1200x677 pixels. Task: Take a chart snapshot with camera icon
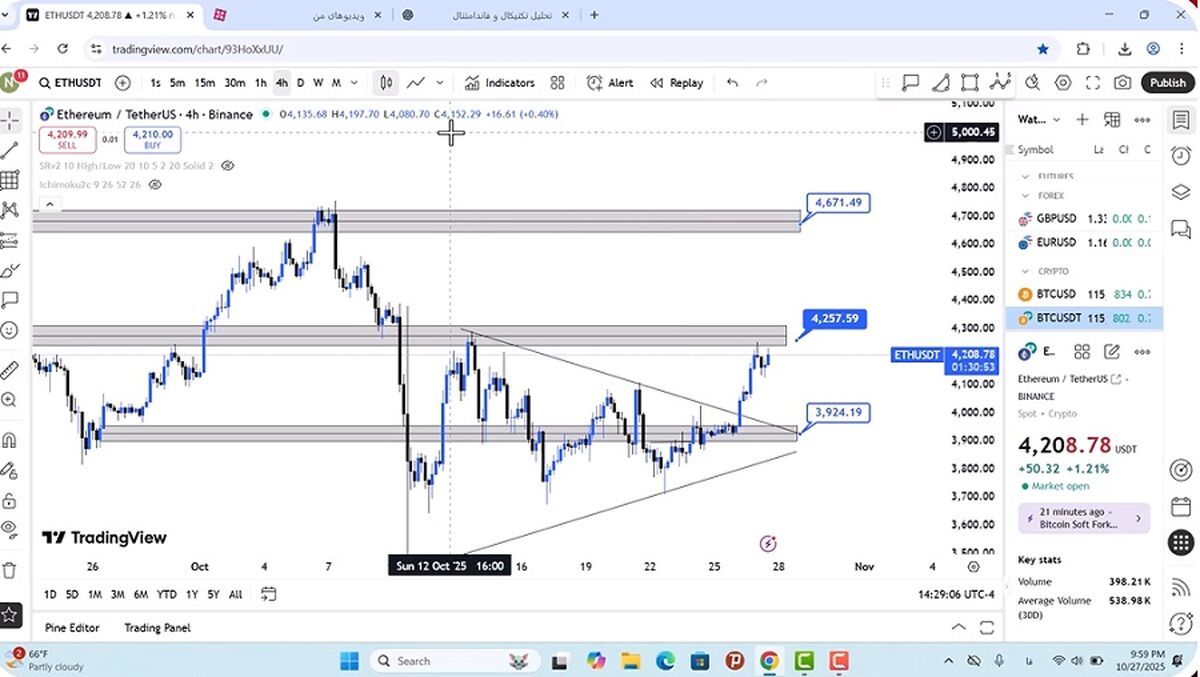(1123, 83)
